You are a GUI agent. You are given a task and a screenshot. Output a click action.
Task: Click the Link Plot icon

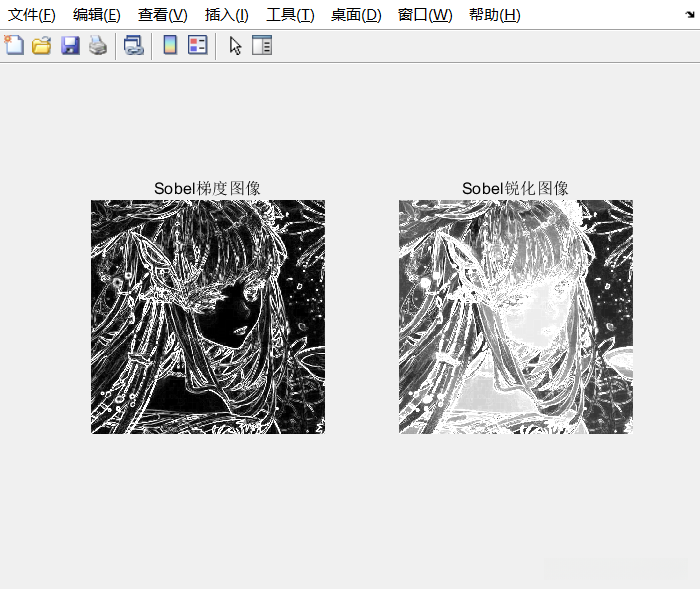(x=133, y=45)
